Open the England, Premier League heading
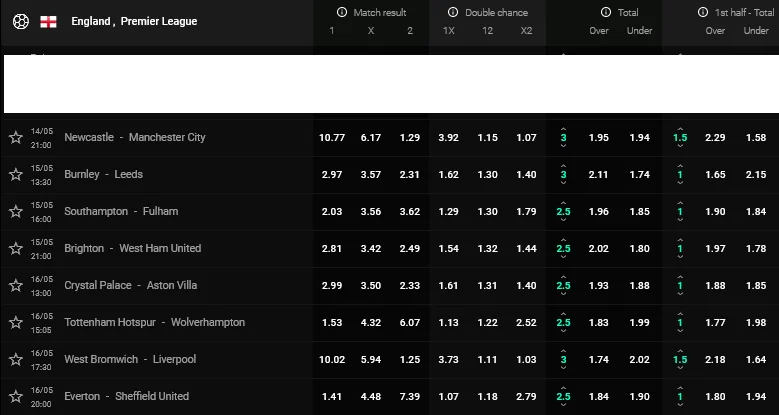 pyautogui.click(x=134, y=21)
